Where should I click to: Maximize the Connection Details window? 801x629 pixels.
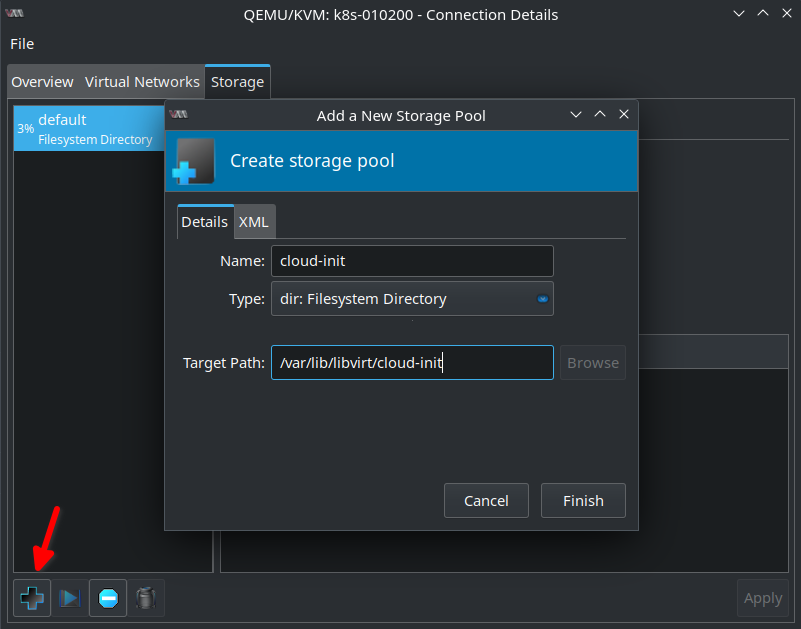click(763, 13)
